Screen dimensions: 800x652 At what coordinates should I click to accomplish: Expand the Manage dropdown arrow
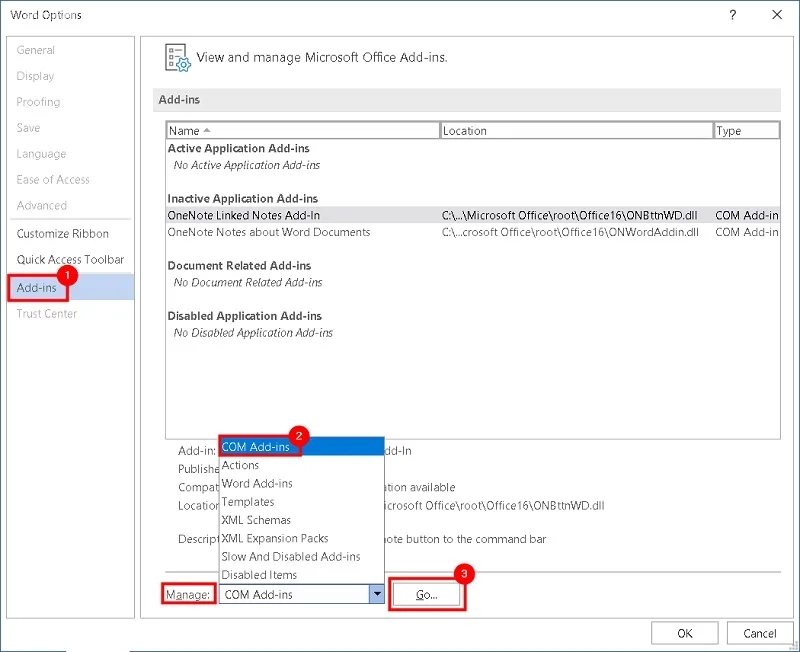[x=376, y=594]
